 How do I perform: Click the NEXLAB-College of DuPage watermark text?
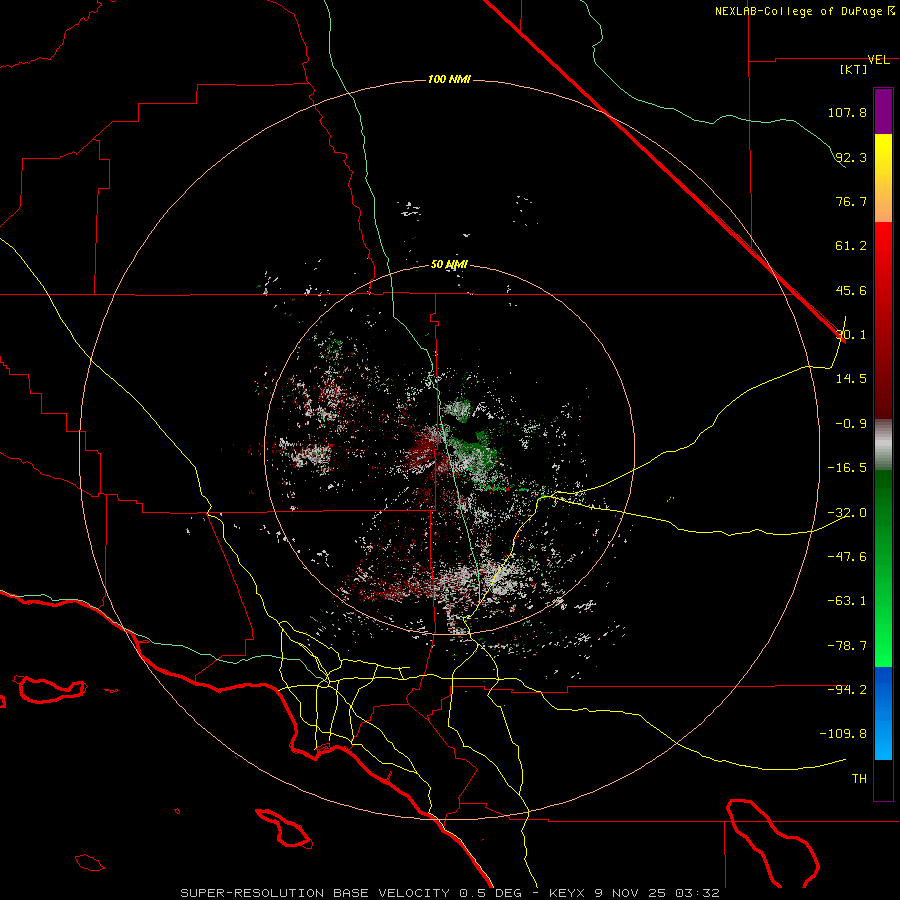(x=804, y=11)
